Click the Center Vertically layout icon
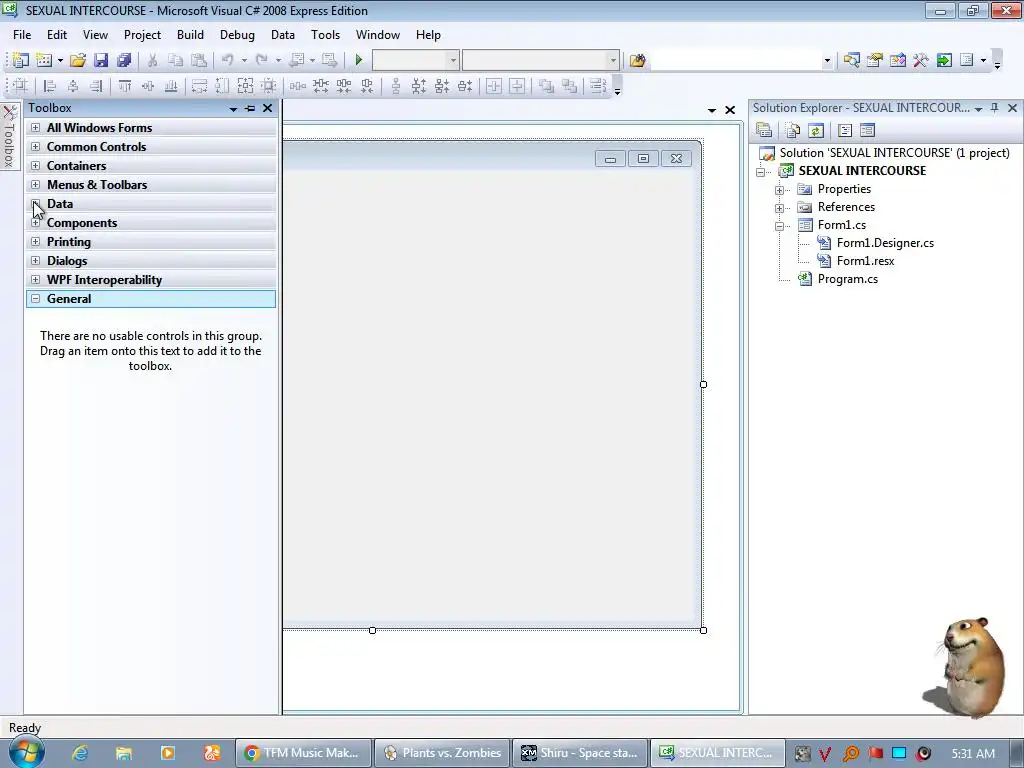 click(x=517, y=86)
